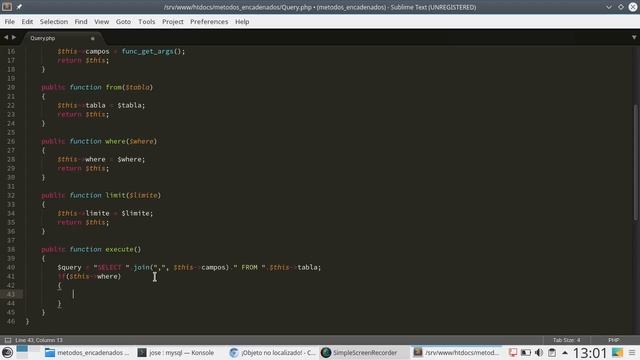The width and height of the screenshot is (640, 360).
Task: Switch to ¡Objeto no localizado! browser window
Action: (x=272, y=353)
